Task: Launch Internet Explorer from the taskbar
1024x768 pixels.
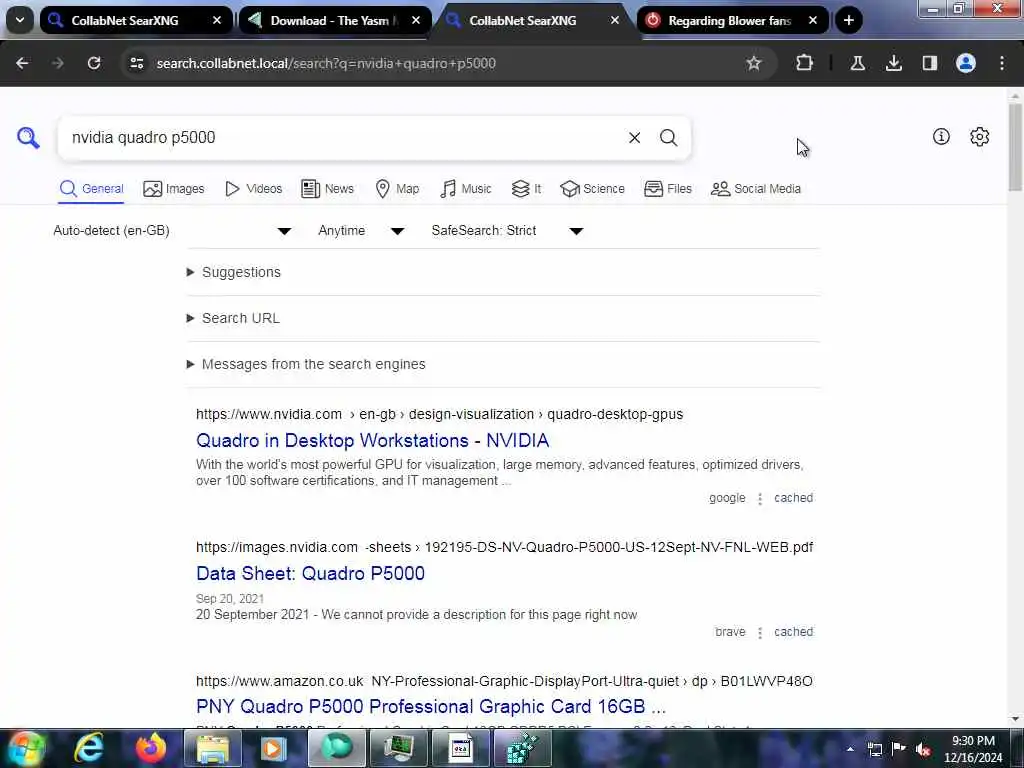Action: pos(89,748)
